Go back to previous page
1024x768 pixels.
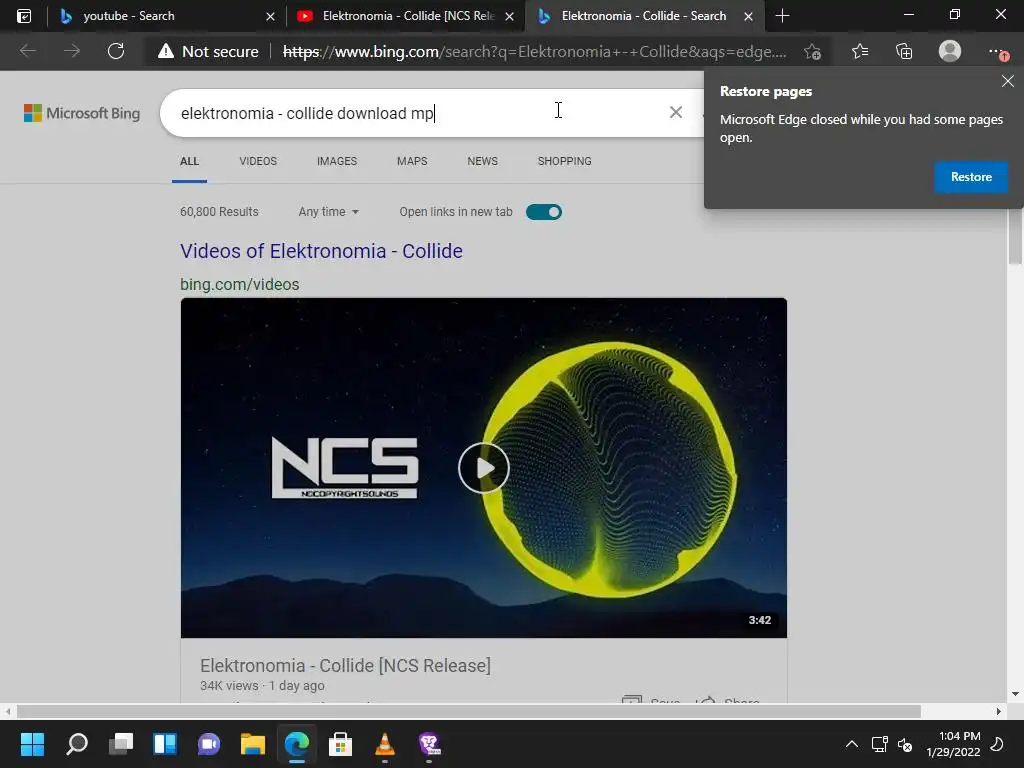tap(27, 51)
